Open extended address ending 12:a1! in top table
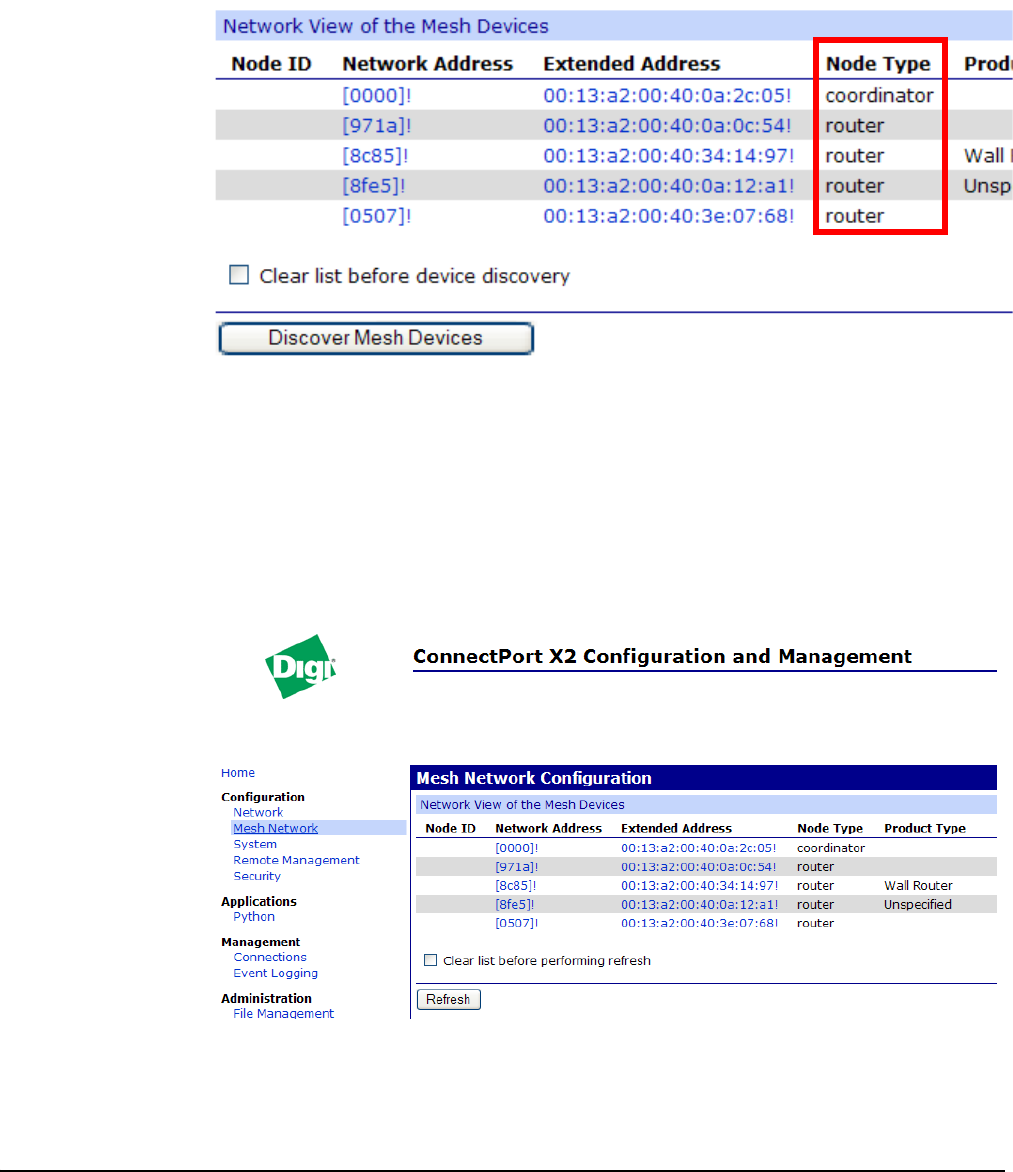1013x1172 pixels. click(x=668, y=185)
